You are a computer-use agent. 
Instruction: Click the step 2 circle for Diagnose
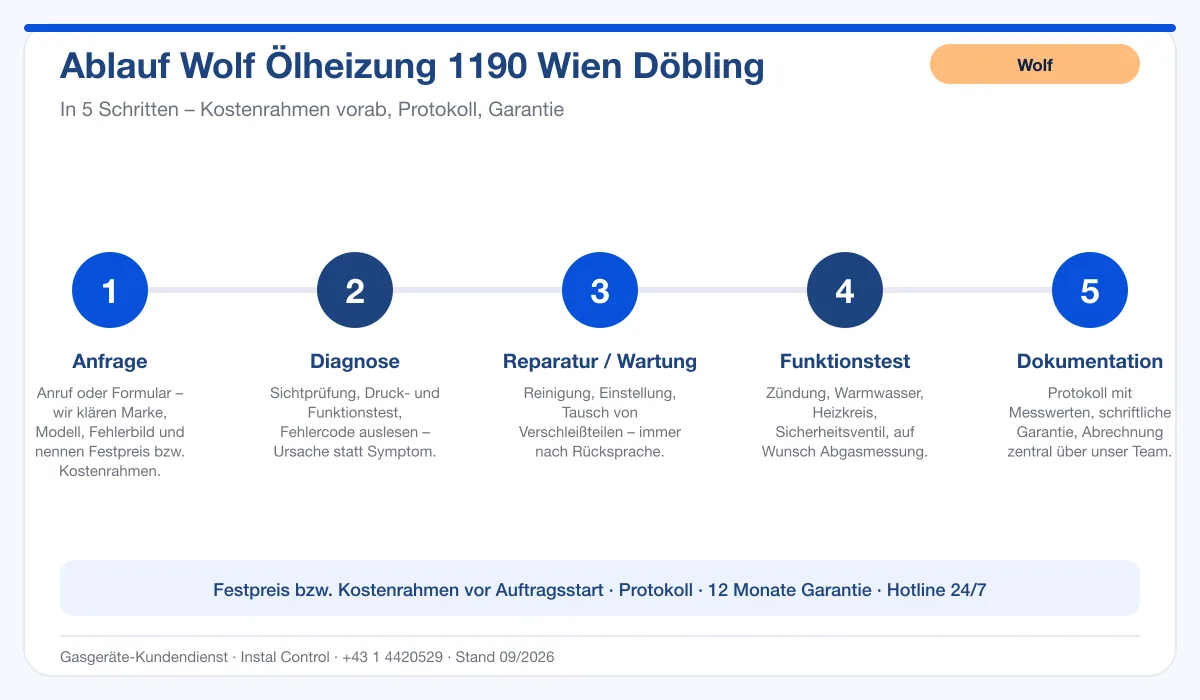(x=355, y=290)
